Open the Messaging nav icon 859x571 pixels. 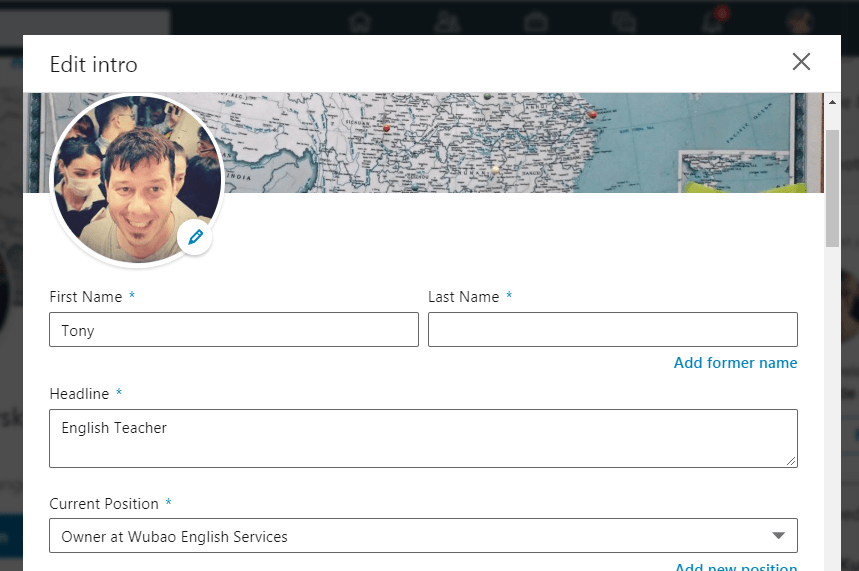point(623,22)
